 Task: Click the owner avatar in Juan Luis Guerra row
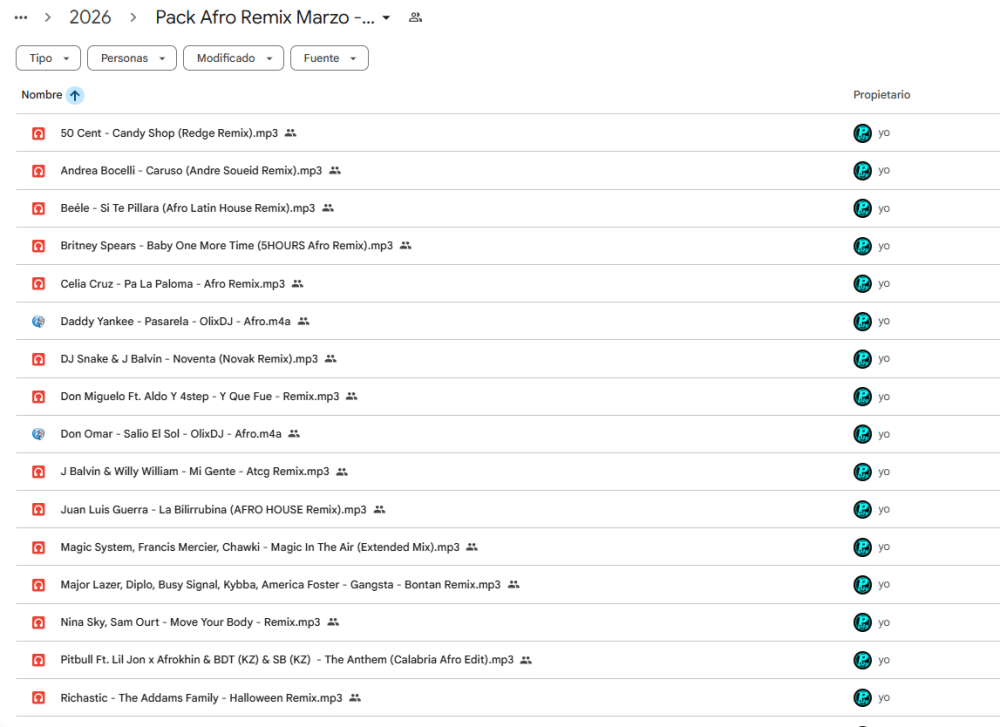point(862,509)
